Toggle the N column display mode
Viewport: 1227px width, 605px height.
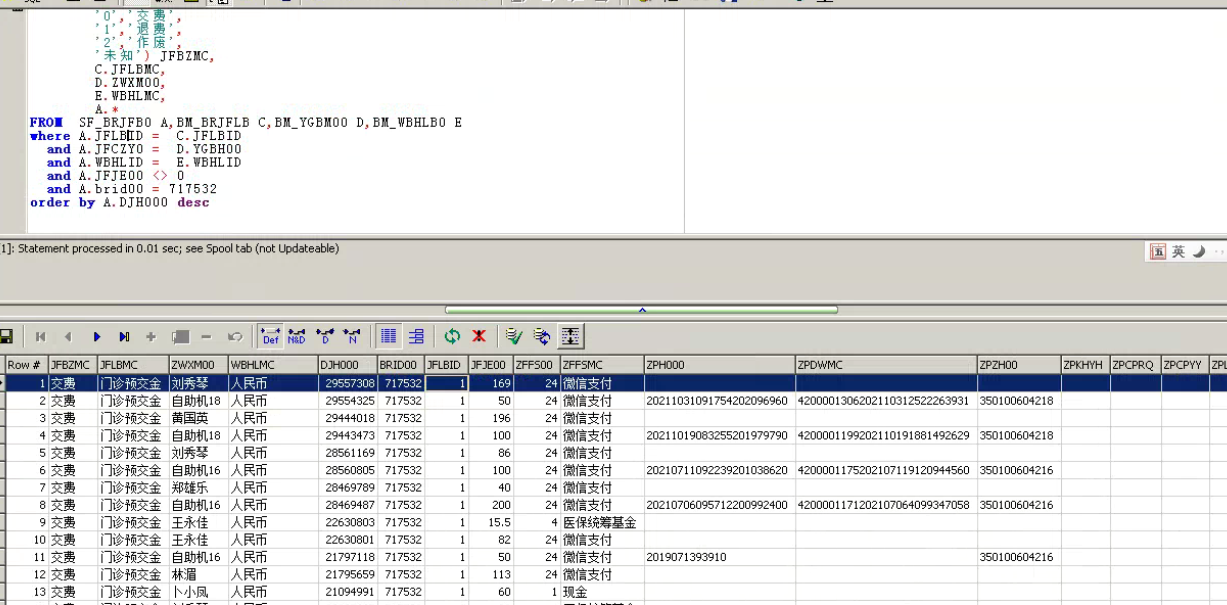(x=351, y=337)
